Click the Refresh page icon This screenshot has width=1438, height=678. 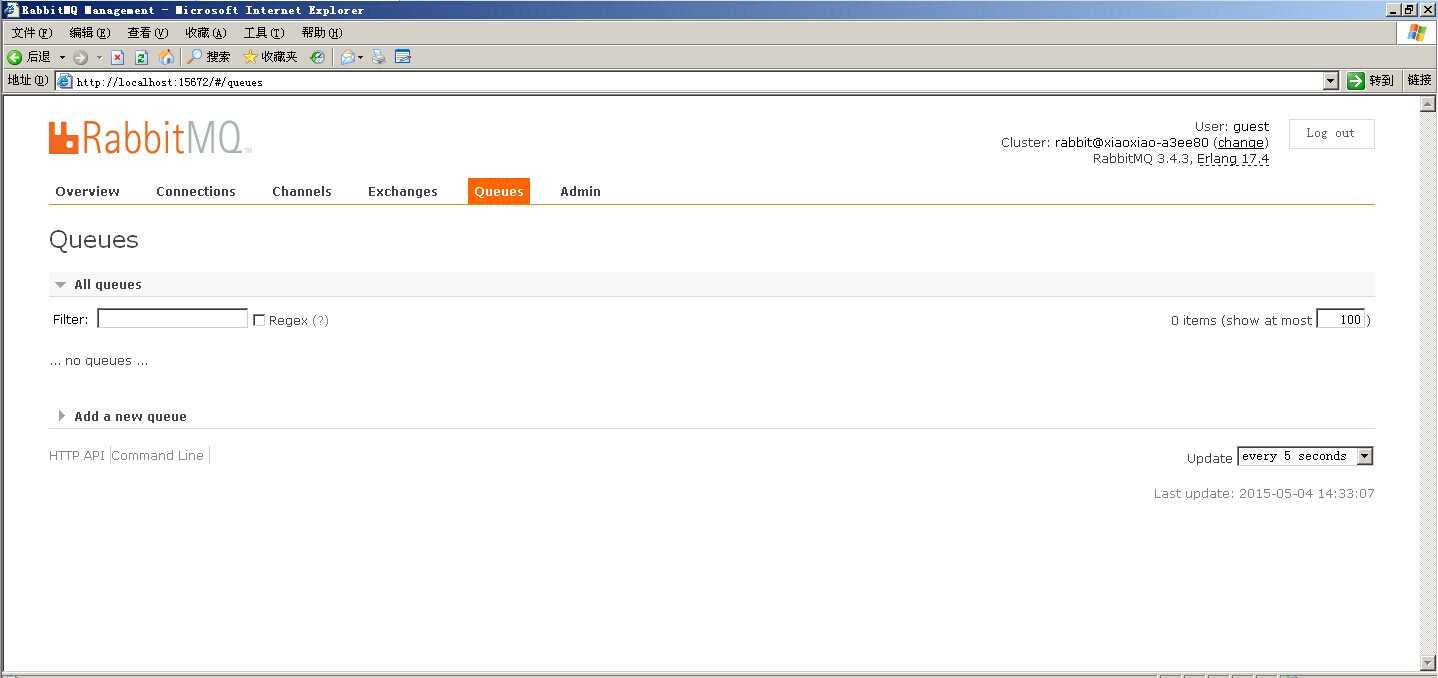141,58
